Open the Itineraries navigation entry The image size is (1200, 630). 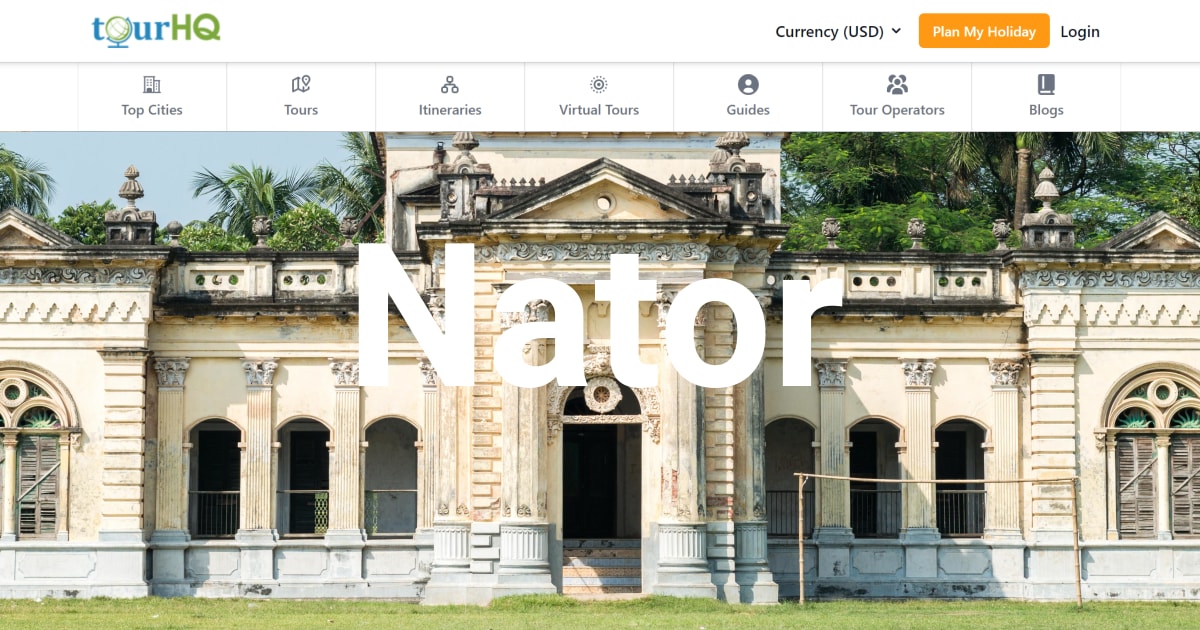[449, 110]
